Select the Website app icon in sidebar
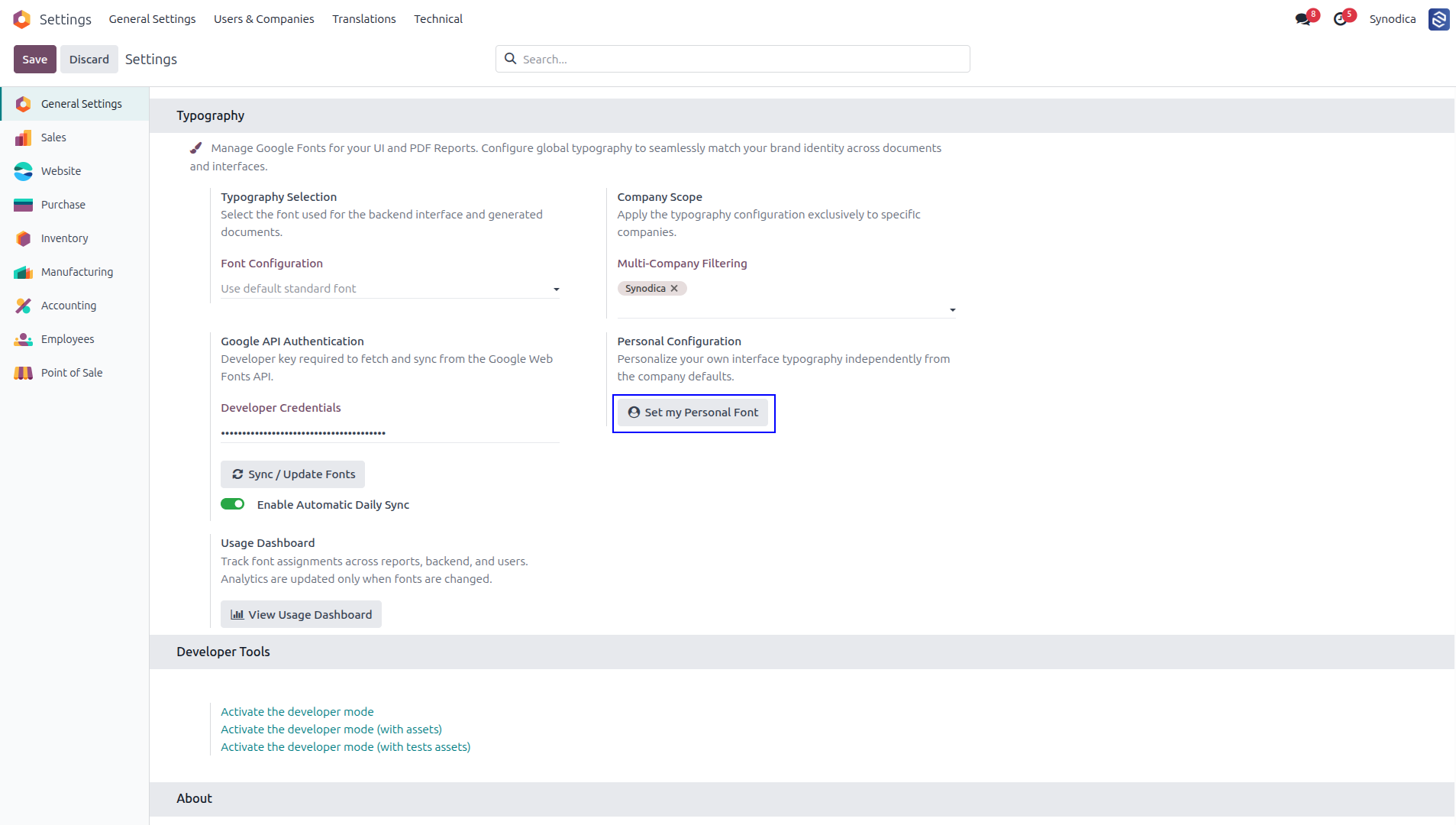 coord(24,171)
